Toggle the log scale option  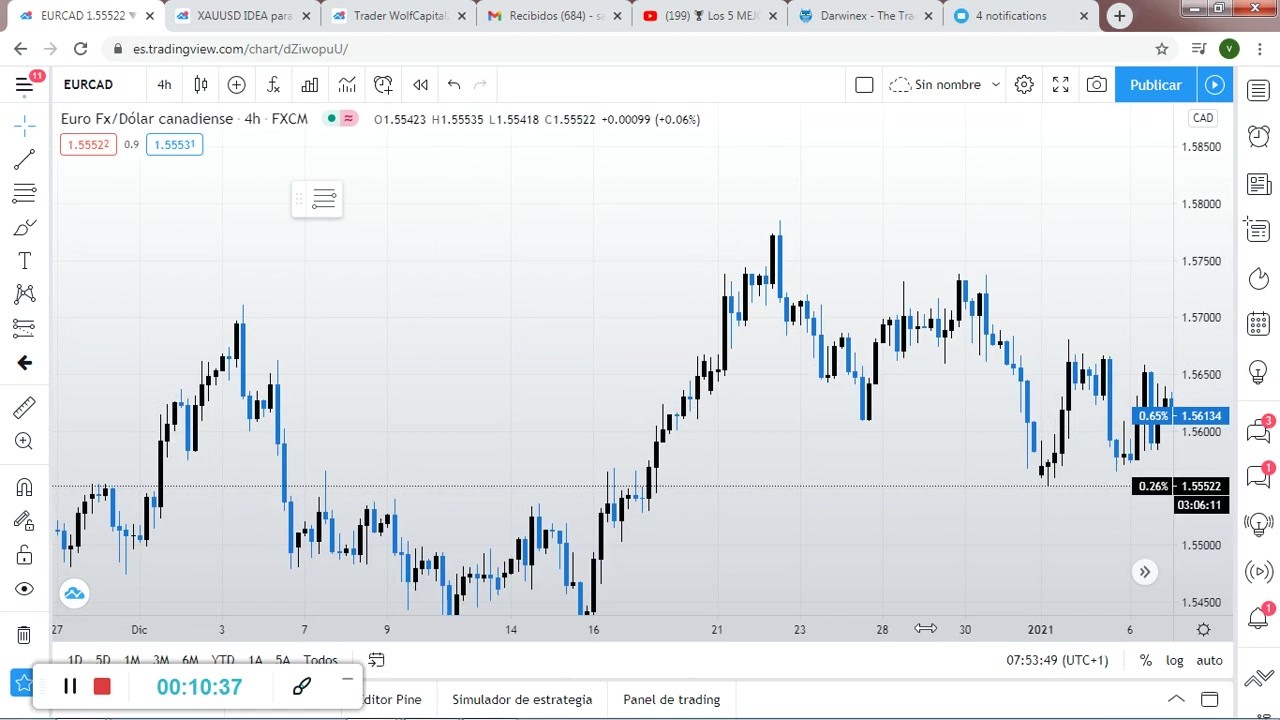click(1175, 660)
